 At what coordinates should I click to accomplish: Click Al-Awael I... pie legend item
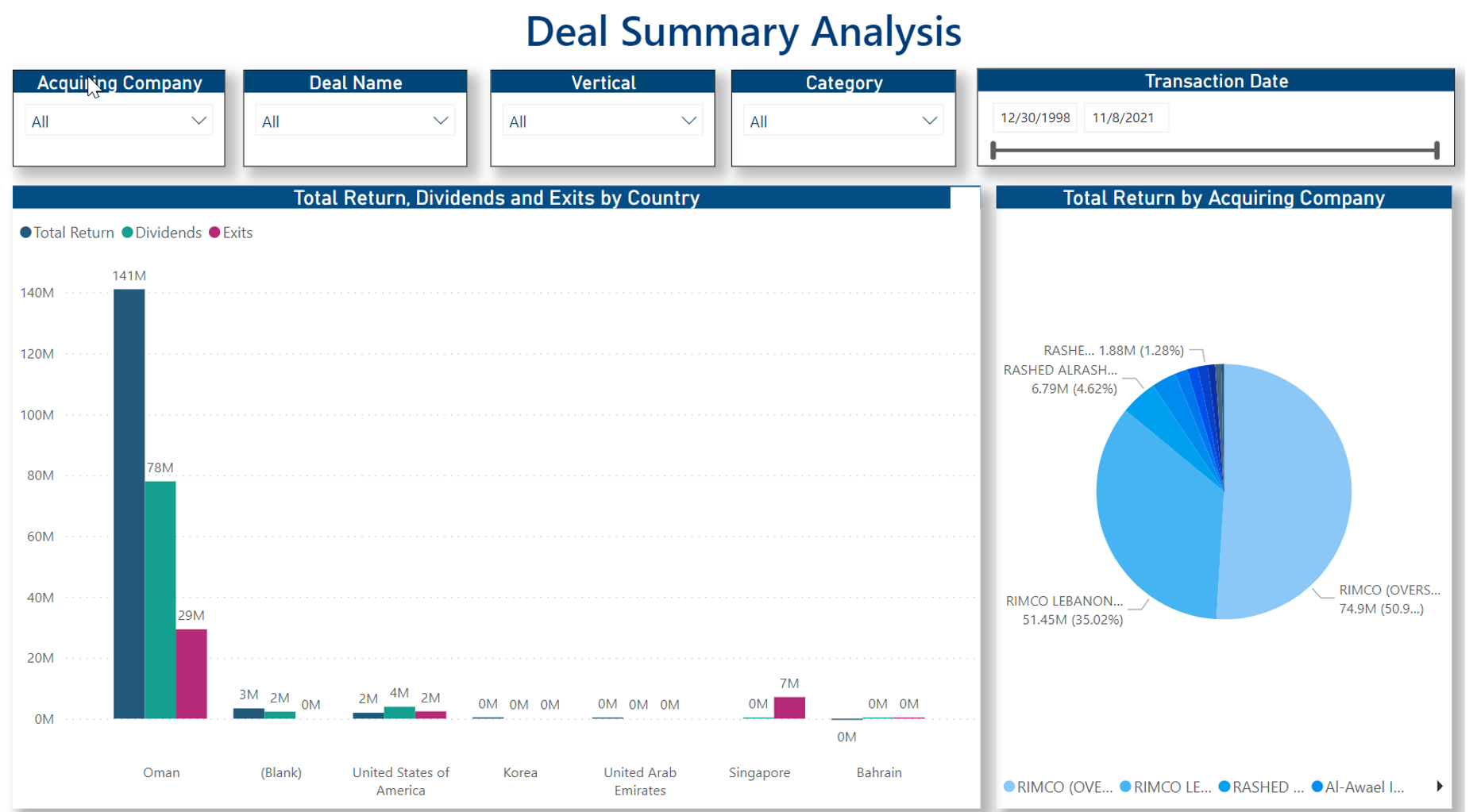pos(1358,787)
